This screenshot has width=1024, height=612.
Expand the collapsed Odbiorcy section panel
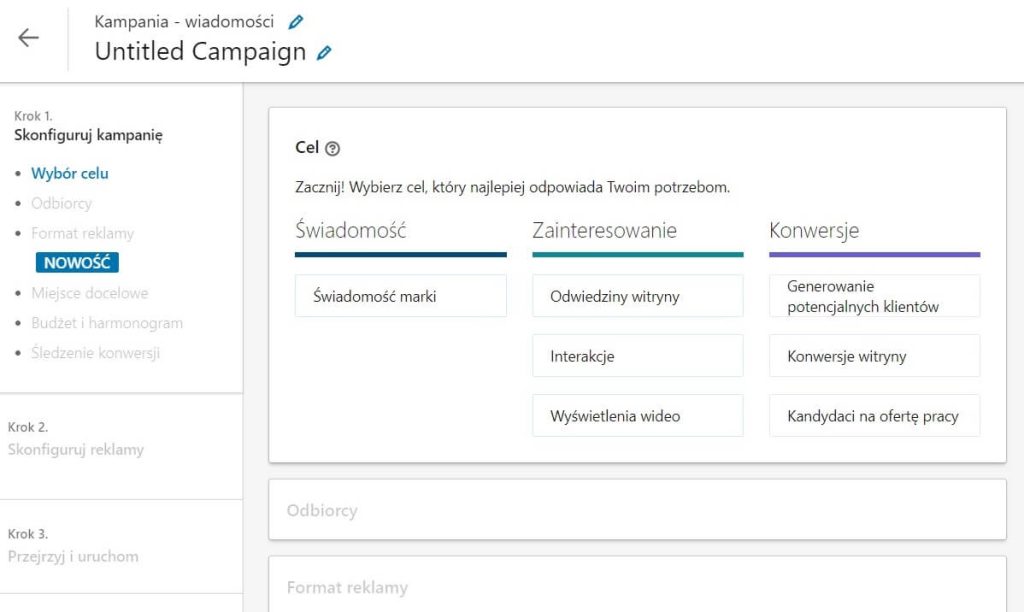click(637, 510)
